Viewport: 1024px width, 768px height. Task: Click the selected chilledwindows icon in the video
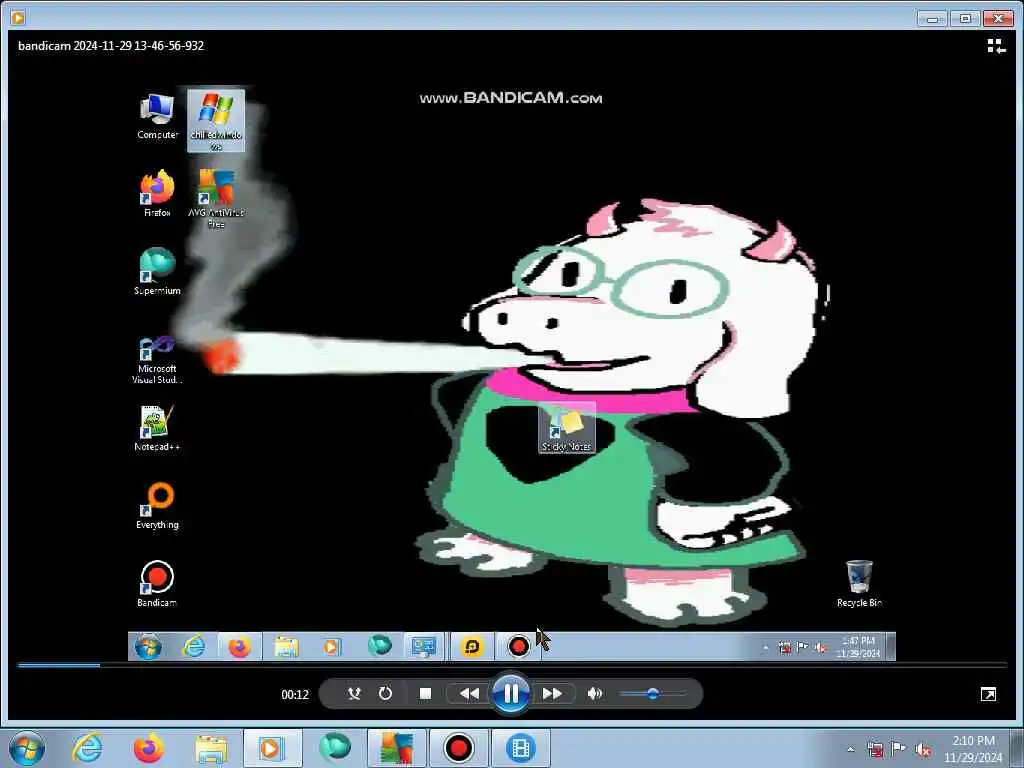pyautogui.click(x=216, y=121)
